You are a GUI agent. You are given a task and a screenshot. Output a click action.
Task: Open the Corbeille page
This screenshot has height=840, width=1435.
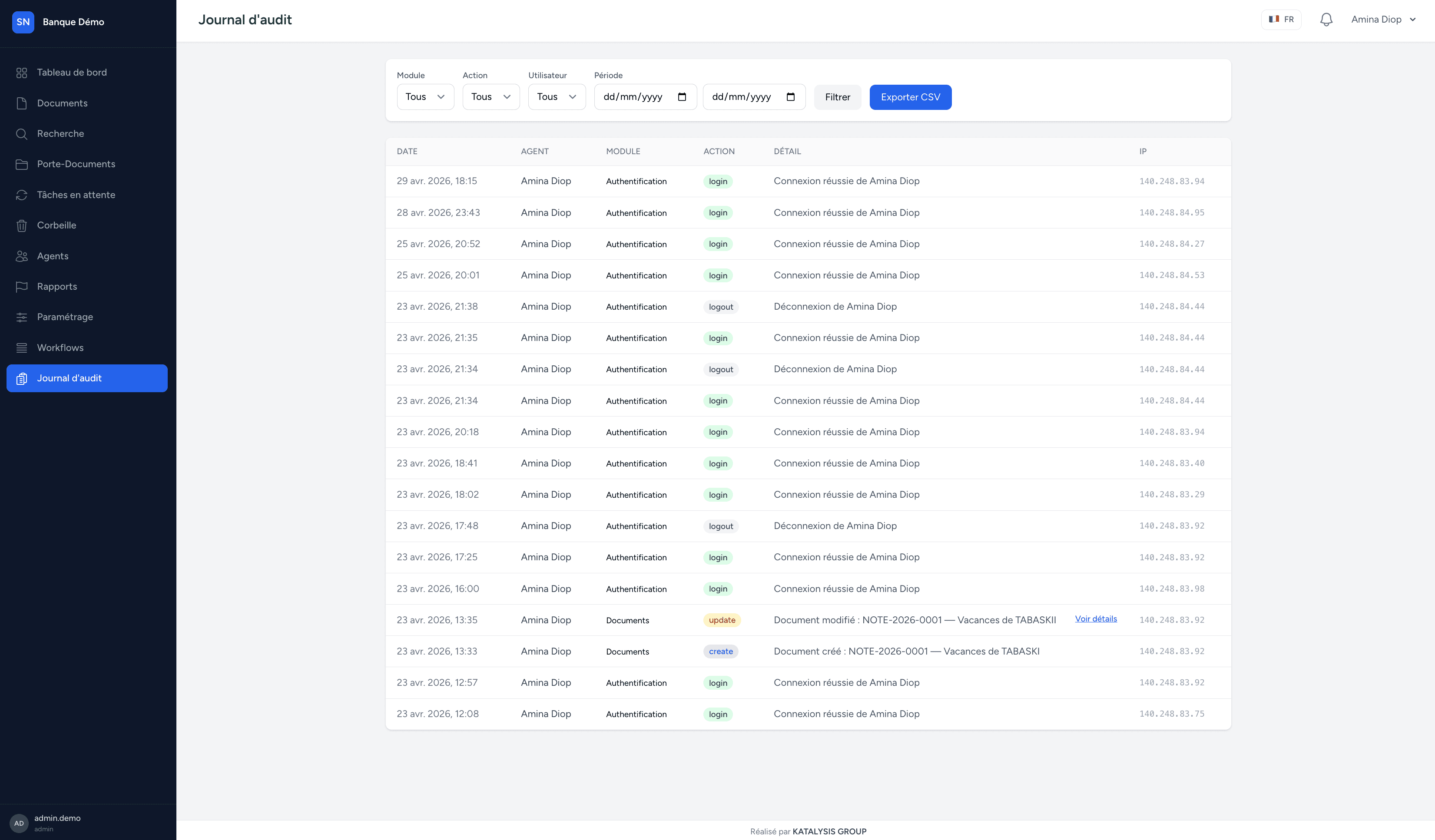coord(87,225)
